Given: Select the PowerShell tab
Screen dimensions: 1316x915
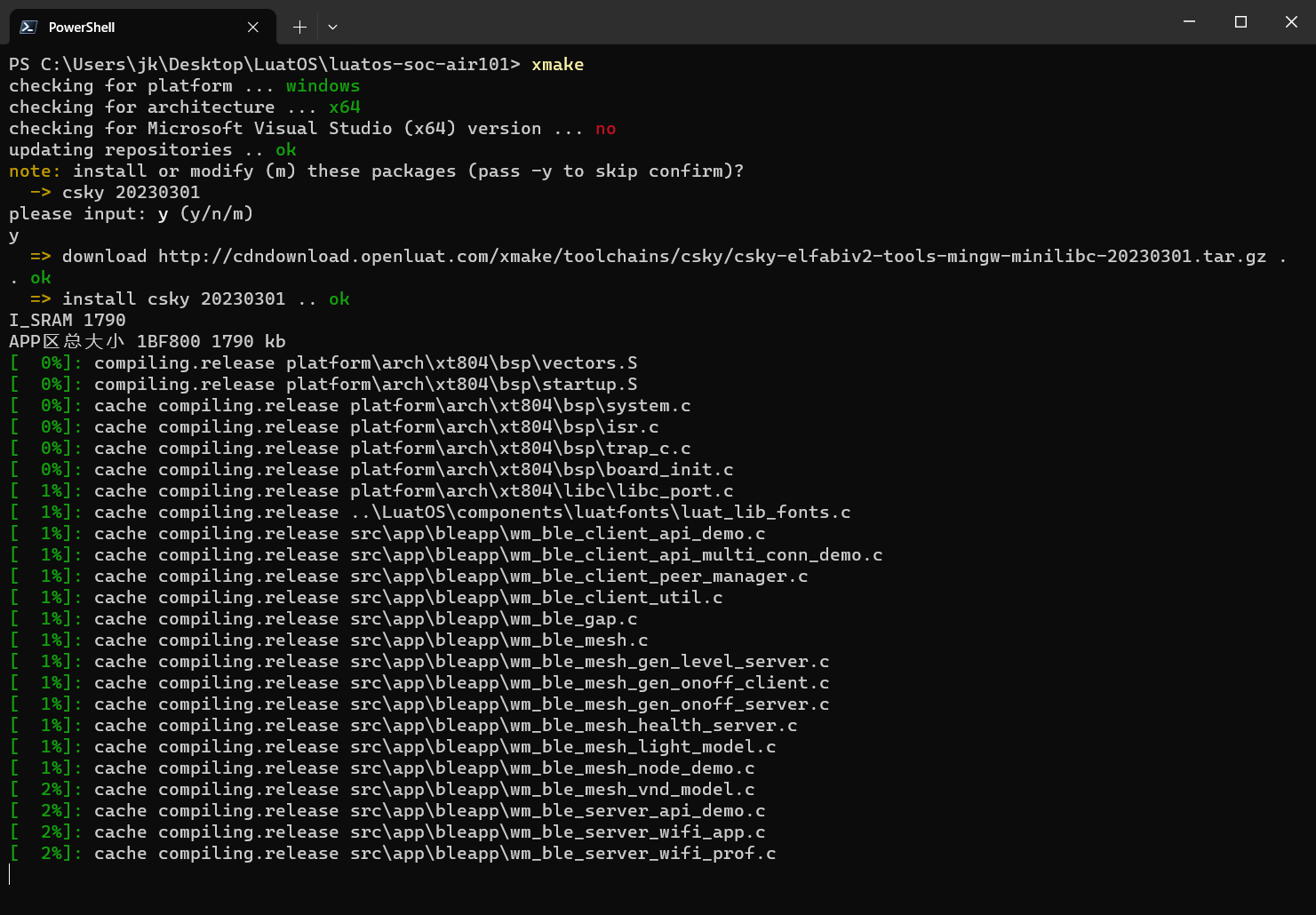Looking at the screenshot, I should (x=107, y=27).
